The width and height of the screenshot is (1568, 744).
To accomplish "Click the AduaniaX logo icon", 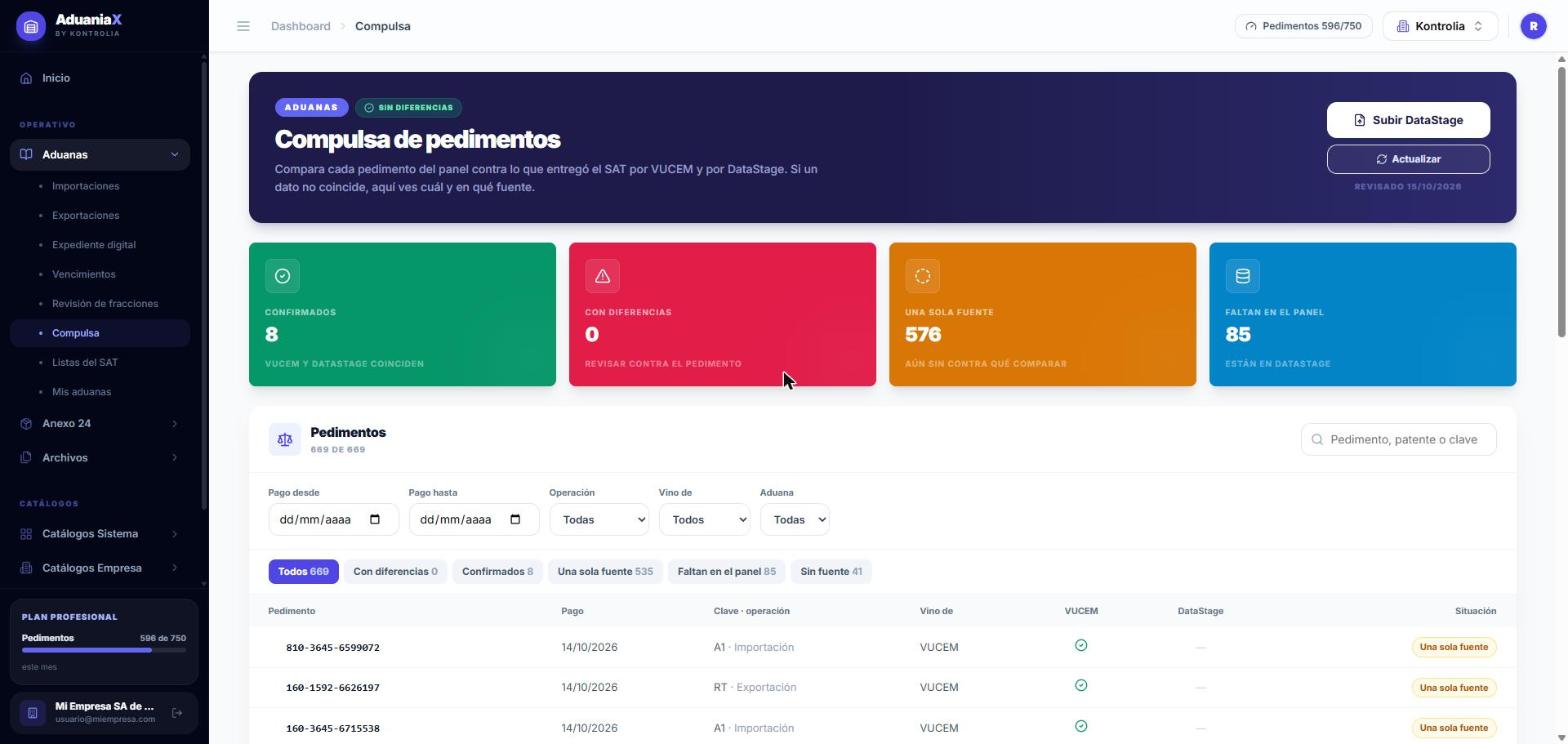I will click(31, 26).
